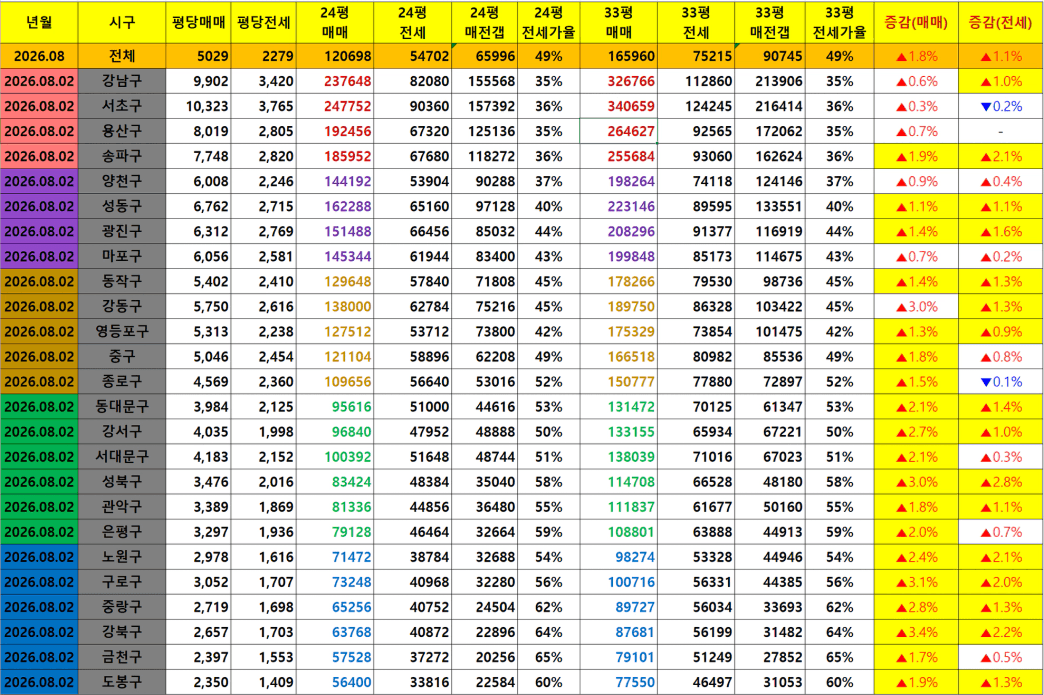Click the highlighted cell 264627
Image resolution: width=1044 pixels, height=695 pixels.
619,132
